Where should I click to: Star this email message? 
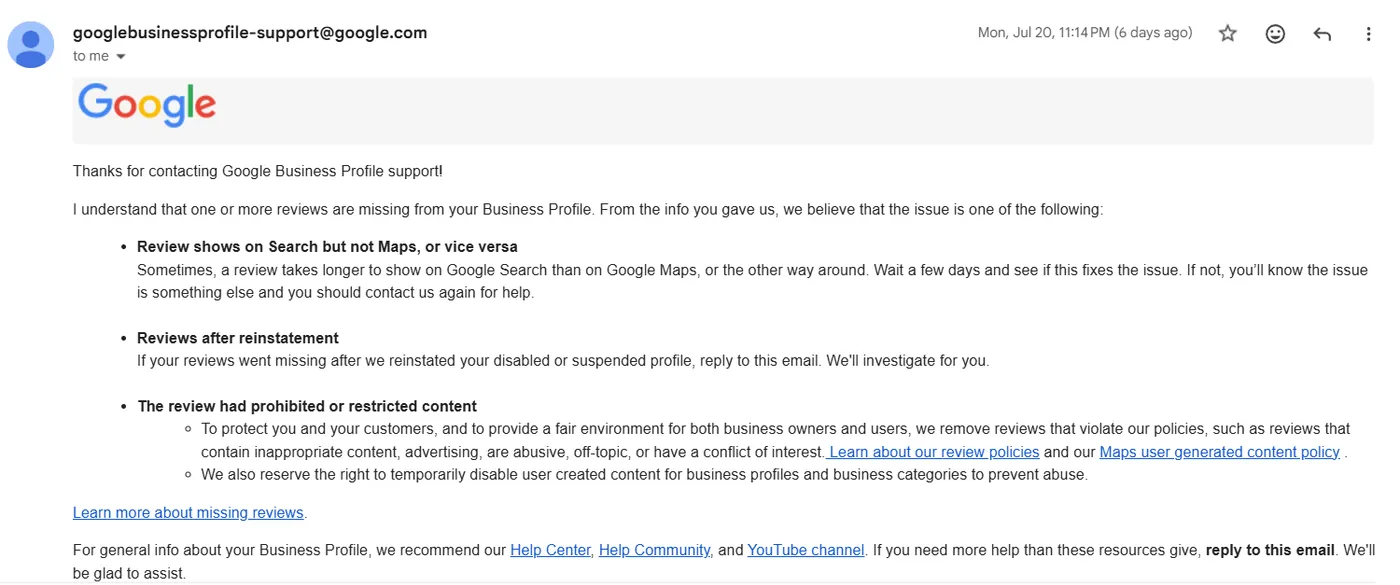point(1228,34)
